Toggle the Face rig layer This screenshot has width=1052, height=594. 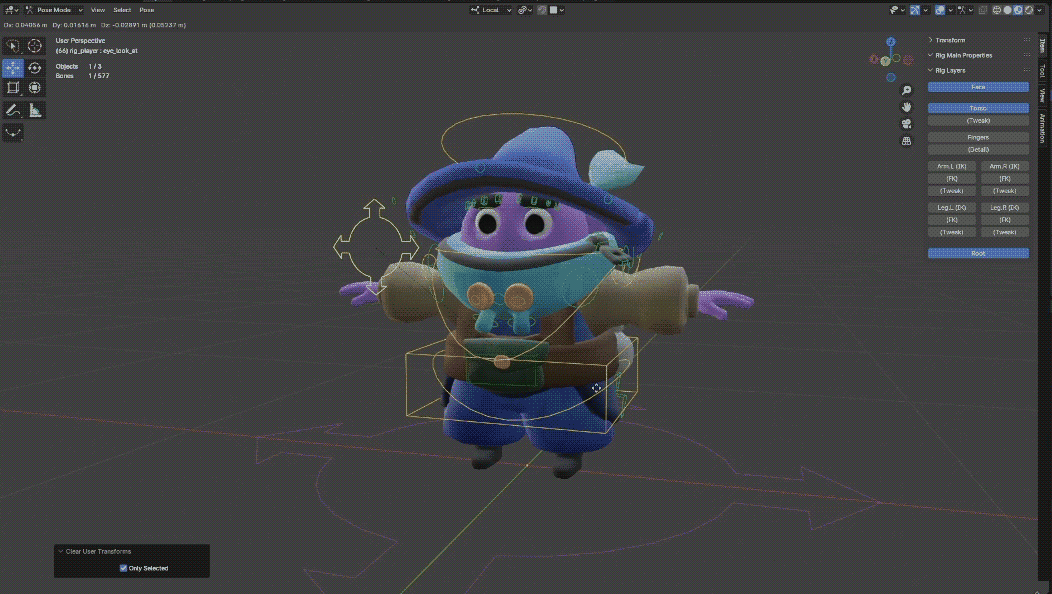978,87
